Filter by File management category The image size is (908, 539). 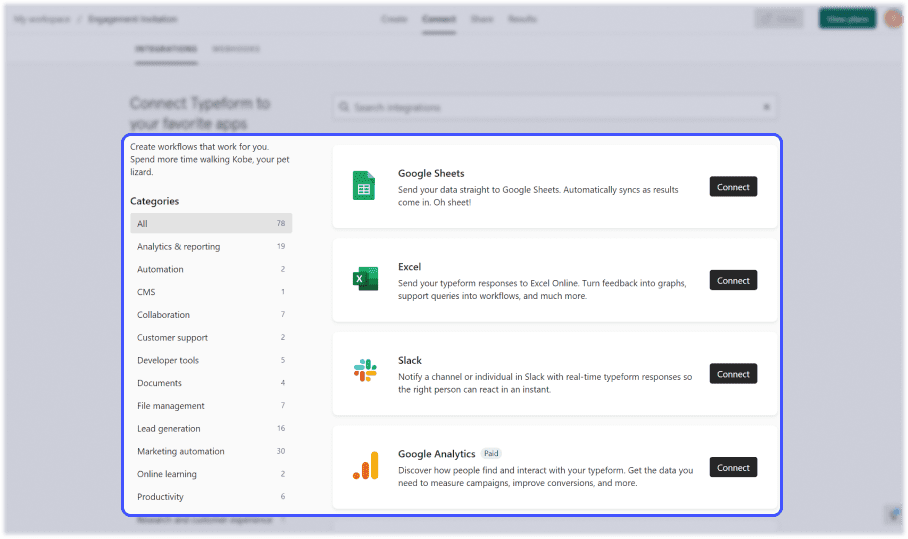(x=211, y=406)
